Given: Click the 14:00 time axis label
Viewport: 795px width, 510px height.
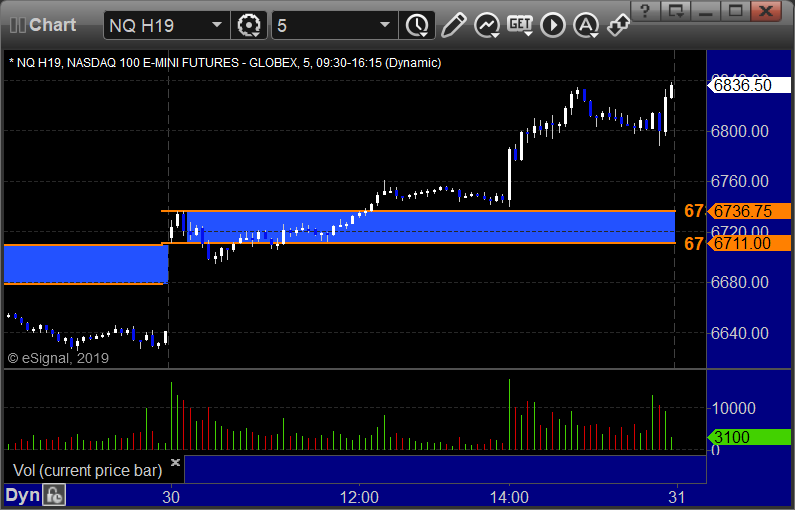Looking at the screenshot, I should pyautogui.click(x=509, y=497).
